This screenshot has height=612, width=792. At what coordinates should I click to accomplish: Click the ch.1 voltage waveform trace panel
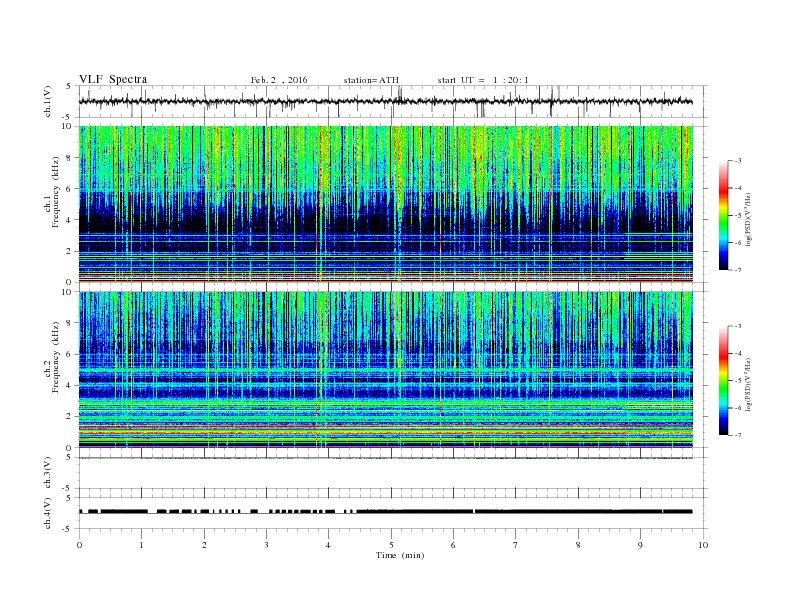(x=393, y=101)
